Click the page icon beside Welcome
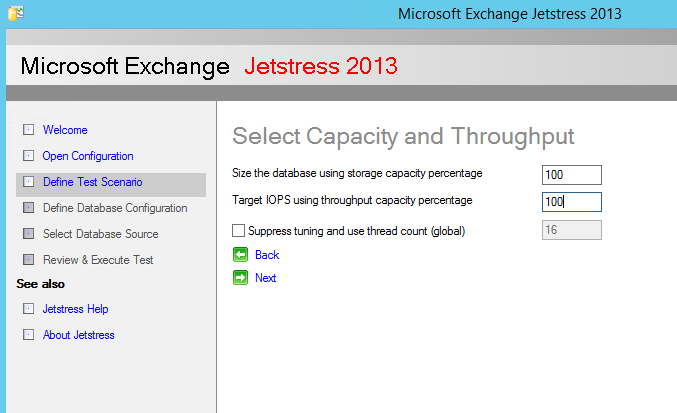The image size is (677, 413). [28, 130]
